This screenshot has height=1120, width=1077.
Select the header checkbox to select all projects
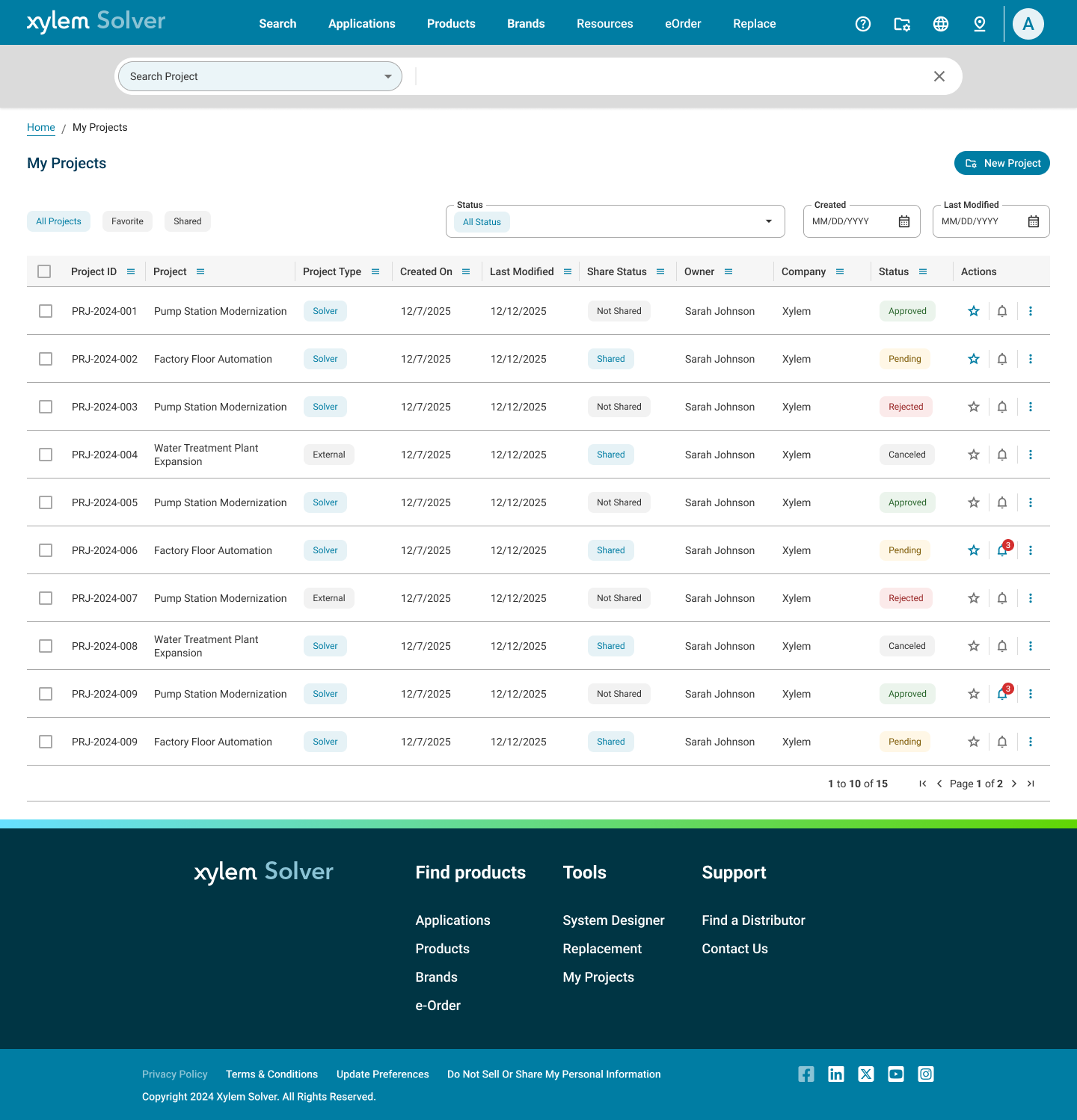(44, 271)
